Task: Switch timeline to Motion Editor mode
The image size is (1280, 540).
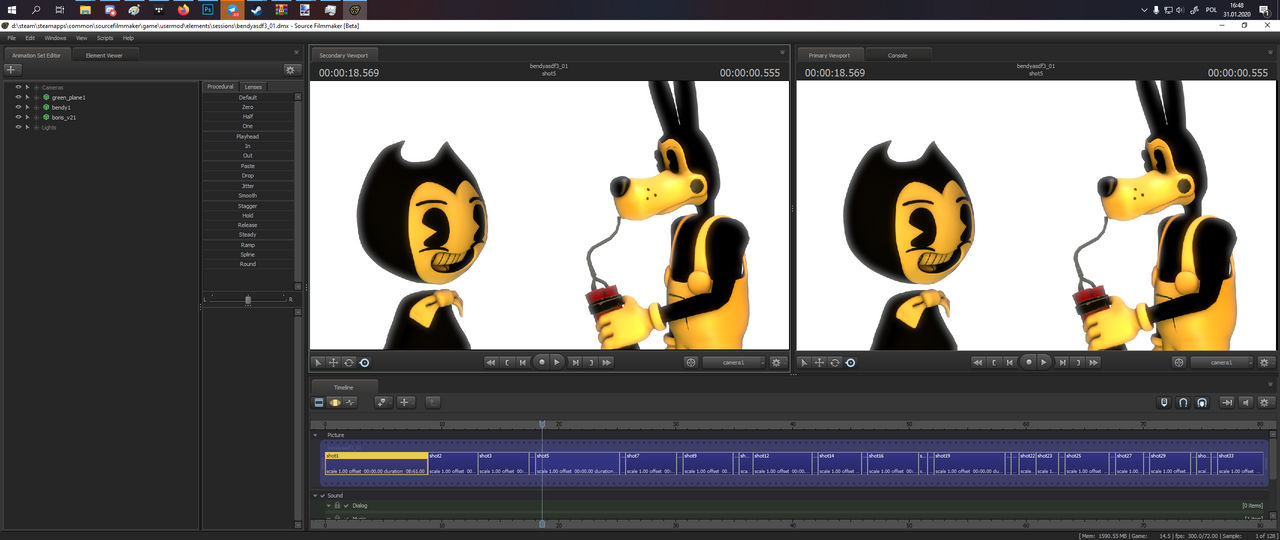Action: (335, 402)
